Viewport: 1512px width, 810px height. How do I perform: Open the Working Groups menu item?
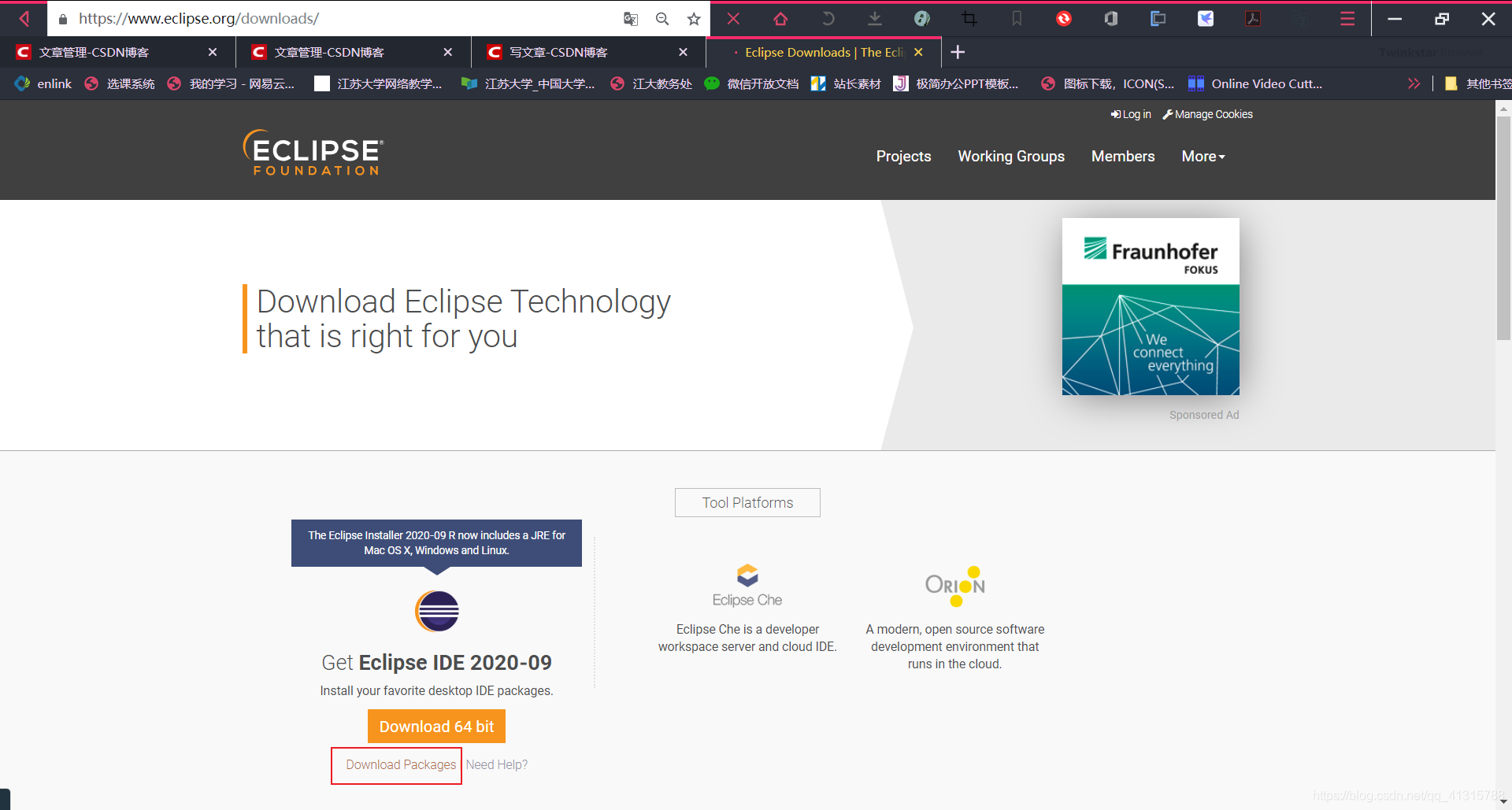click(x=1011, y=156)
